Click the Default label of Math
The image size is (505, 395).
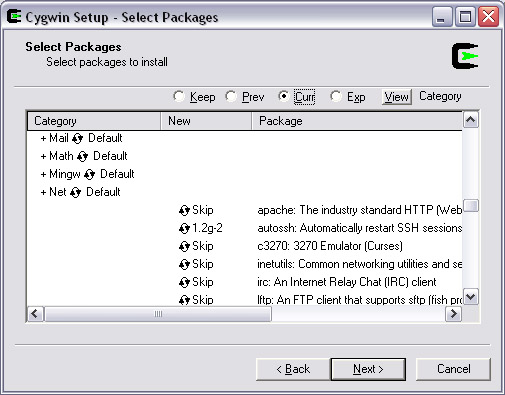pyautogui.click(x=110, y=156)
